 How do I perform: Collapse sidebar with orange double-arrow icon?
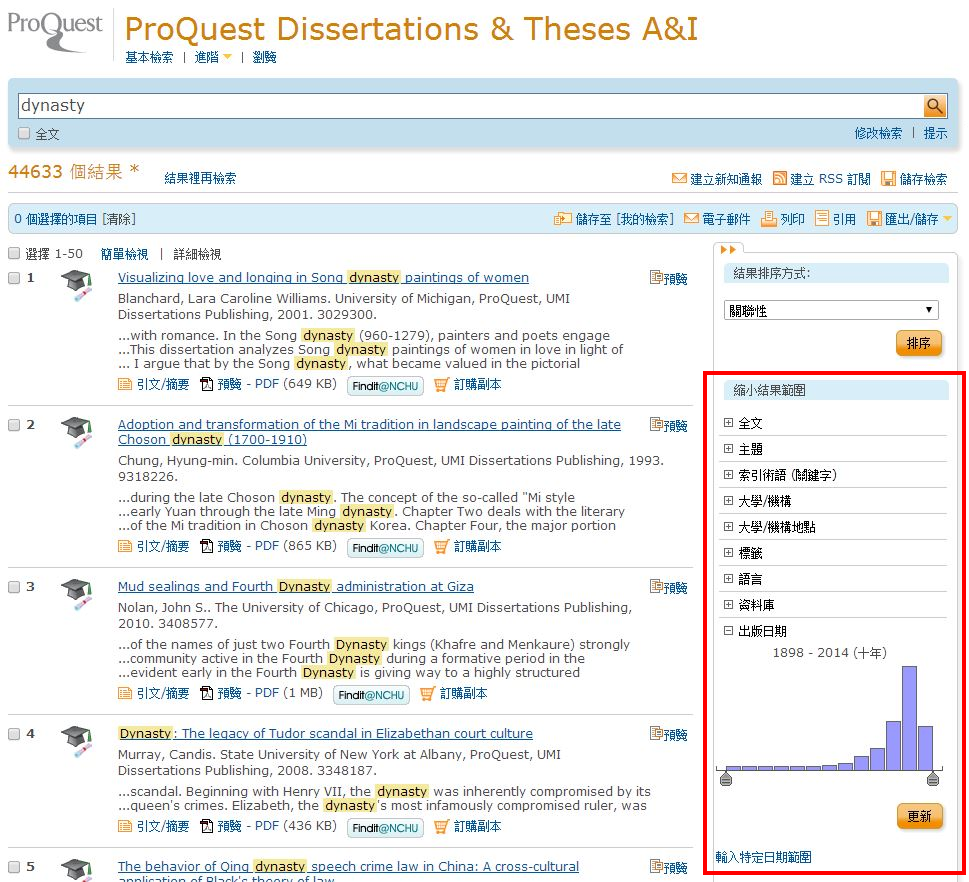pos(728,250)
